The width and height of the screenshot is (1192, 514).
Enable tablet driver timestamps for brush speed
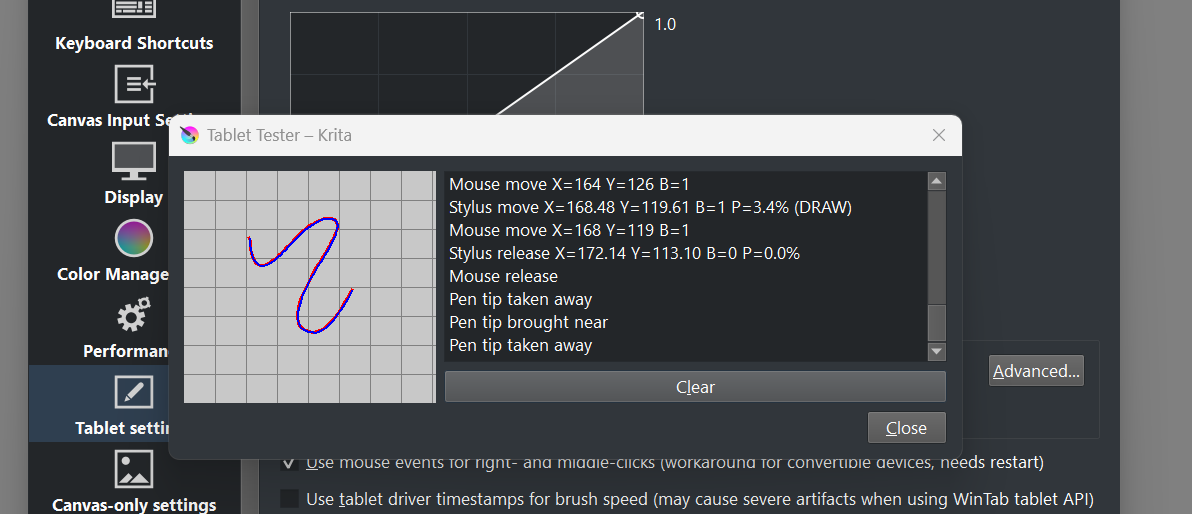[289, 498]
